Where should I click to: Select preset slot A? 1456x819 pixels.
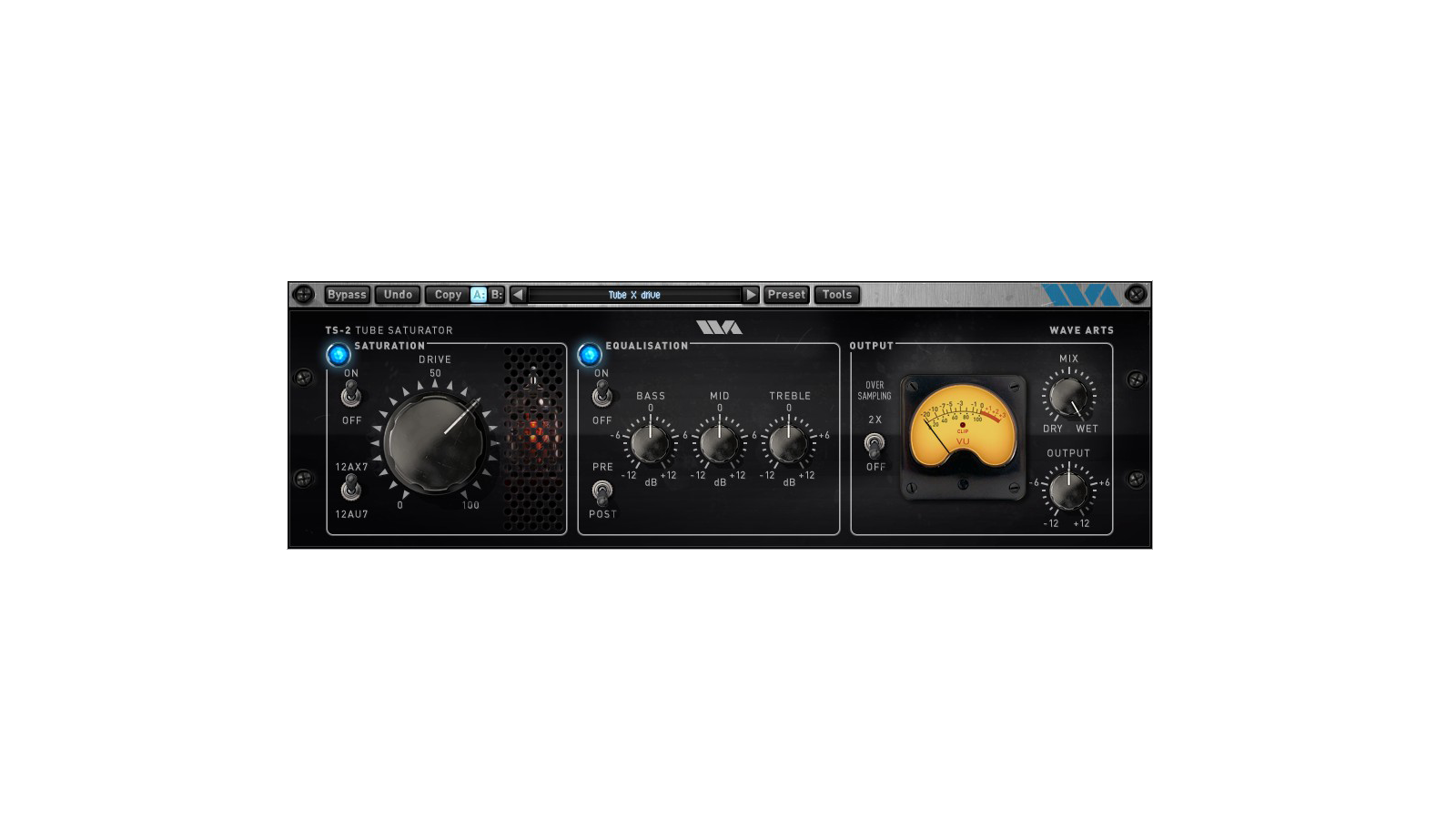tap(479, 295)
